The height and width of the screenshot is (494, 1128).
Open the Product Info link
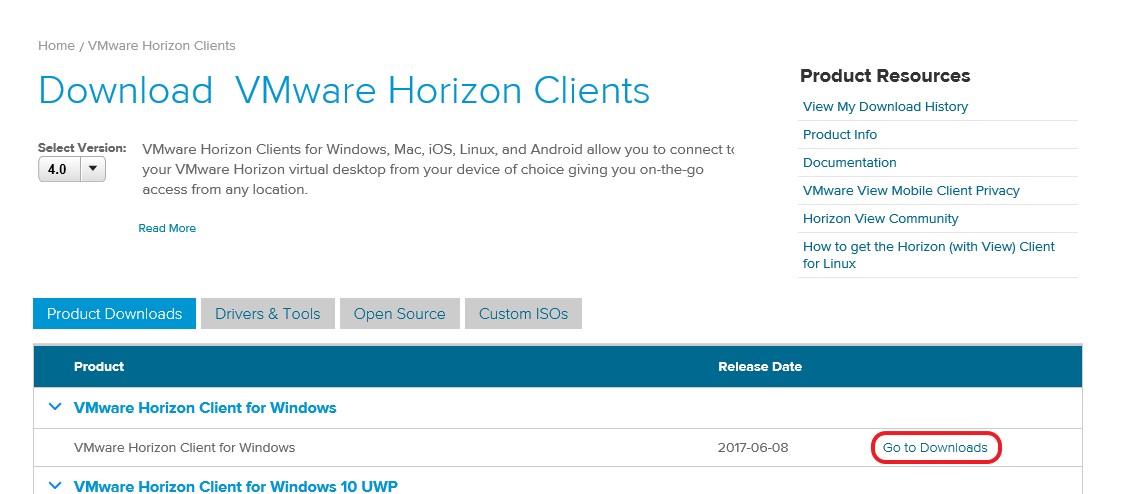(840, 134)
